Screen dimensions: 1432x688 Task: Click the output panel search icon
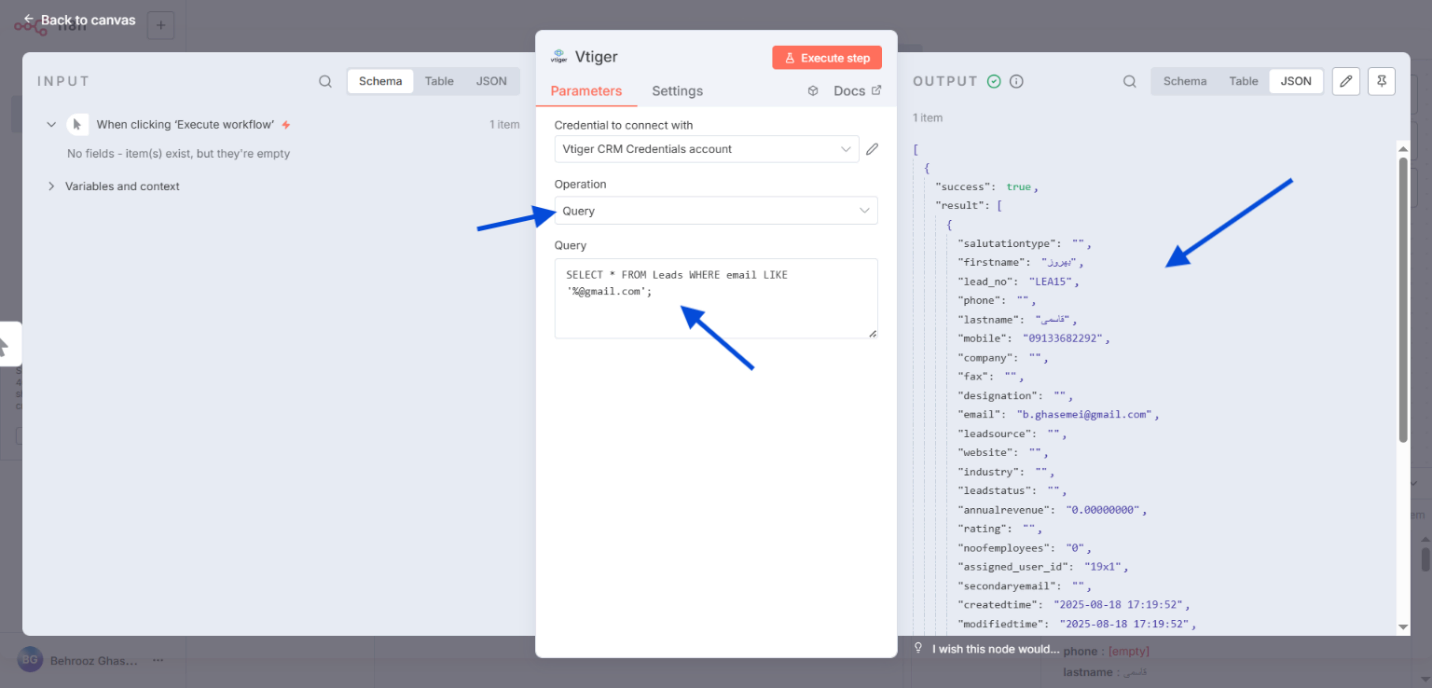[x=1129, y=82]
